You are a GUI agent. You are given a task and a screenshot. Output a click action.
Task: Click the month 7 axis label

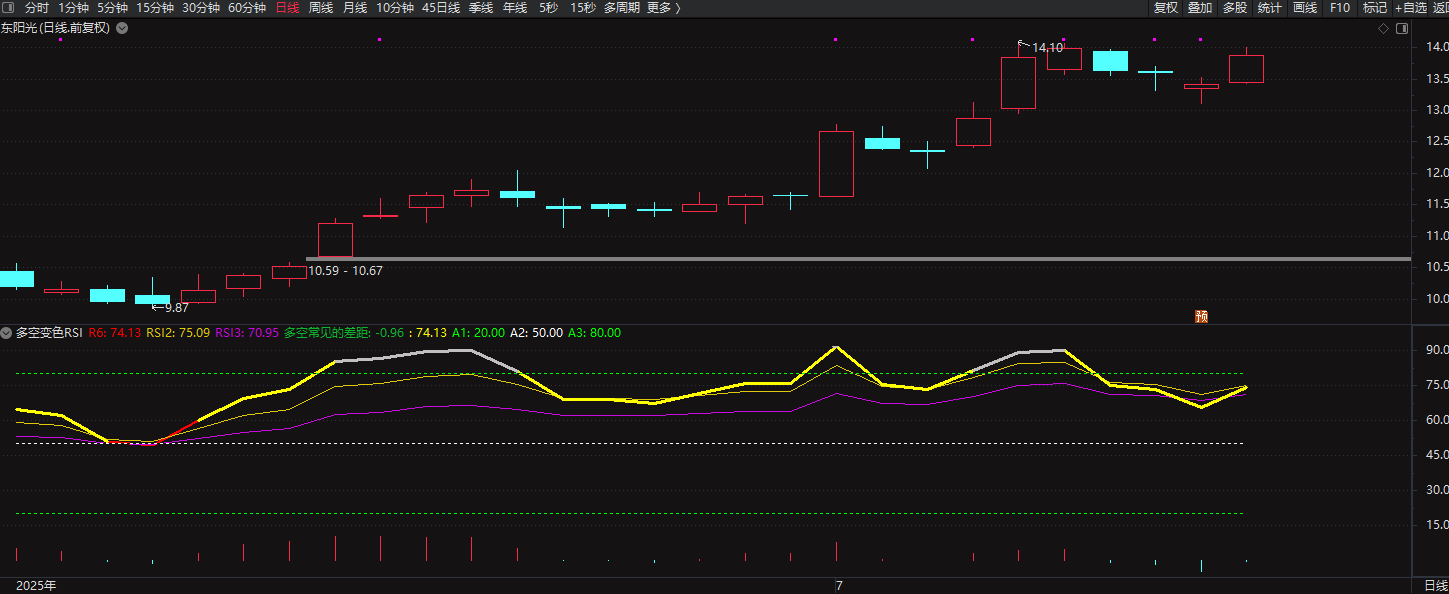click(x=839, y=586)
